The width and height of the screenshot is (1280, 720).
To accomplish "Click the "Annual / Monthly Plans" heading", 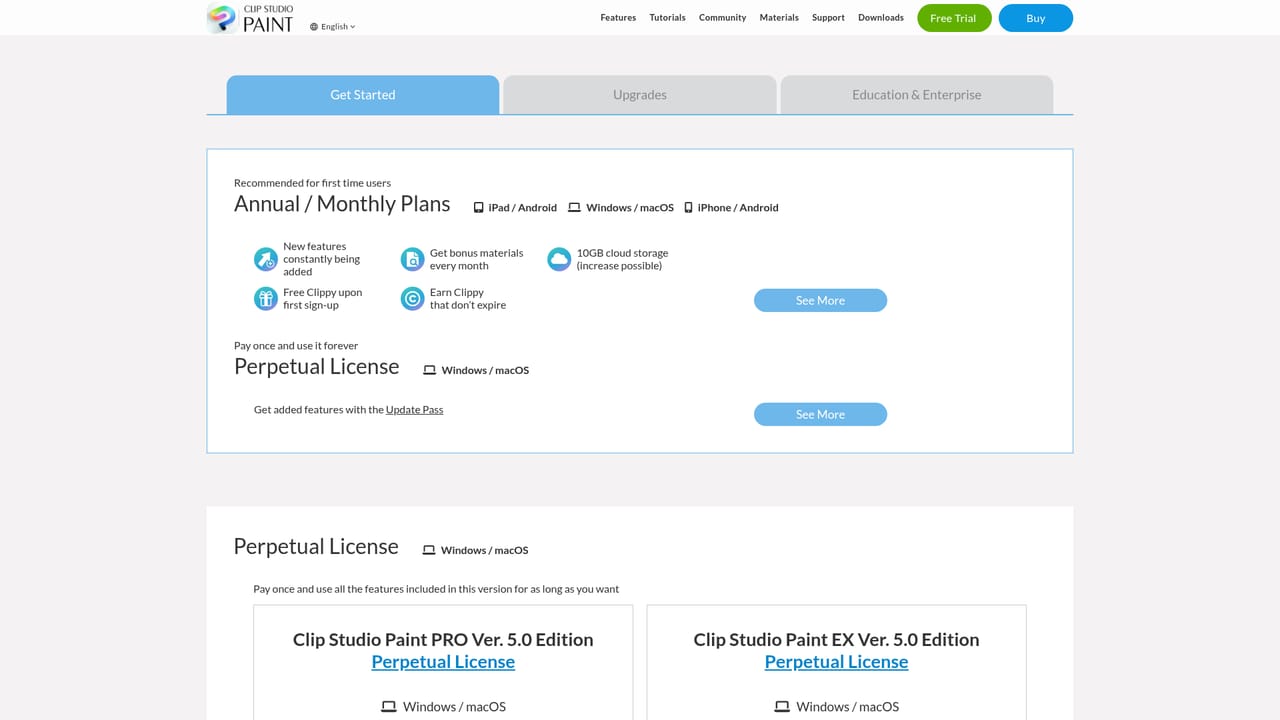I will pyautogui.click(x=342, y=204).
